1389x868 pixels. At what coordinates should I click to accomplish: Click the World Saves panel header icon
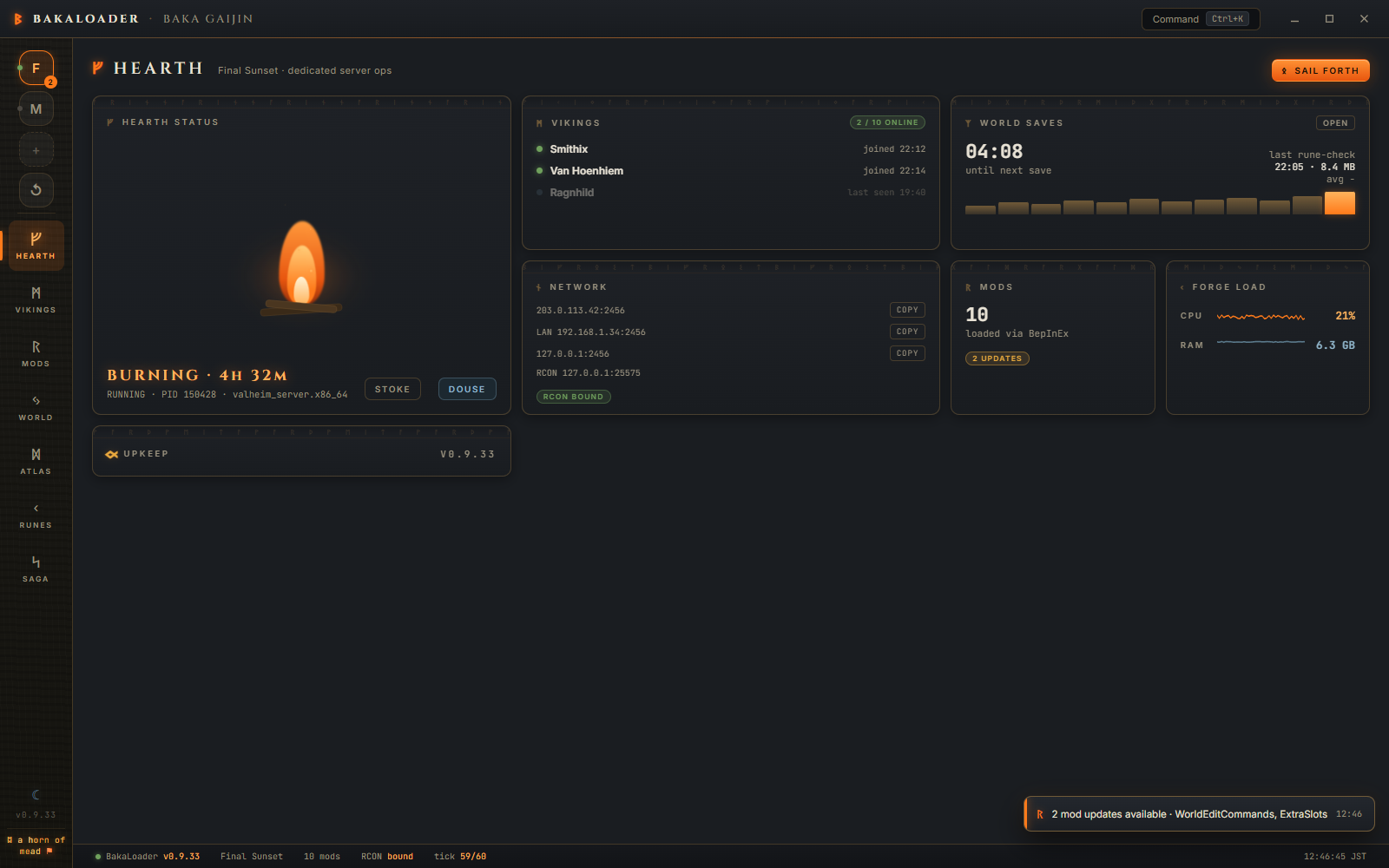pos(969,123)
